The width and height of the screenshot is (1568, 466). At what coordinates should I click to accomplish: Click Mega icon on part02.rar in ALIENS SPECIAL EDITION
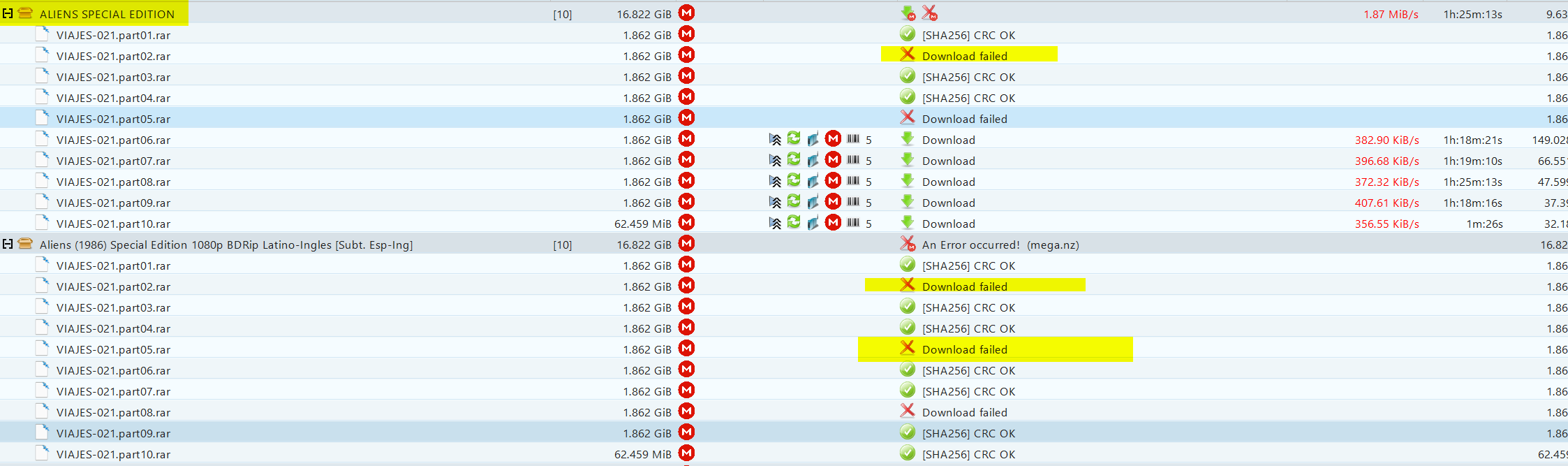coord(687,54)
